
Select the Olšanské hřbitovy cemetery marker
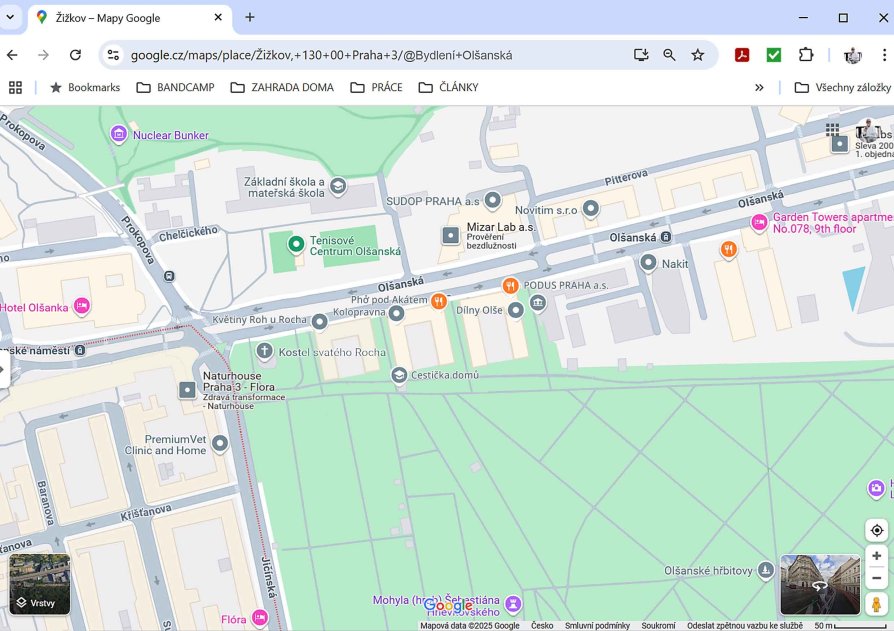766,569
